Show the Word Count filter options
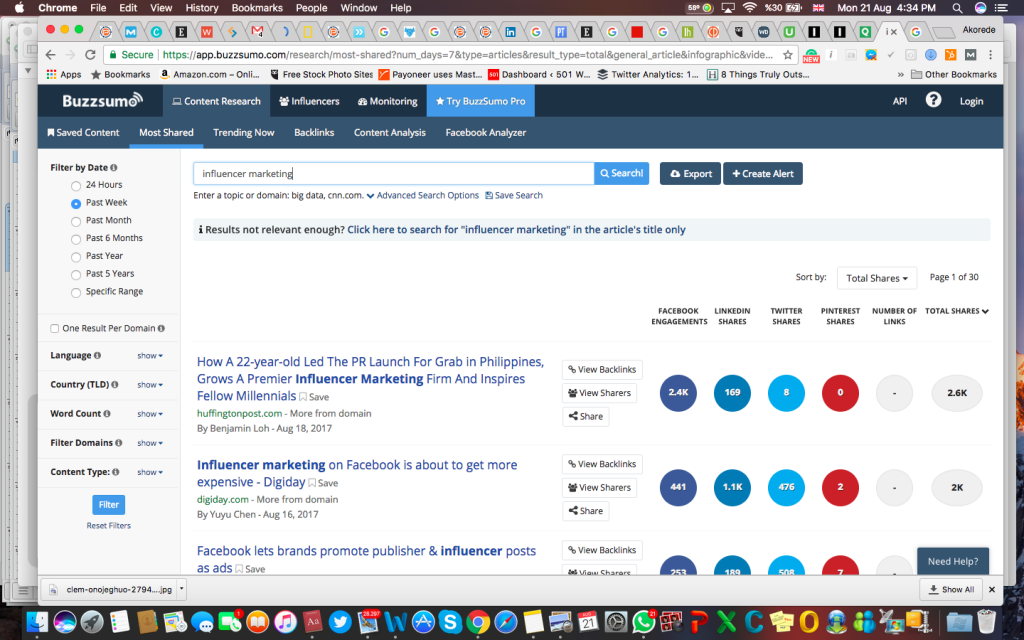Image resolution: width=1024 pixels, height=640 pixels. [x=150, y=413]
